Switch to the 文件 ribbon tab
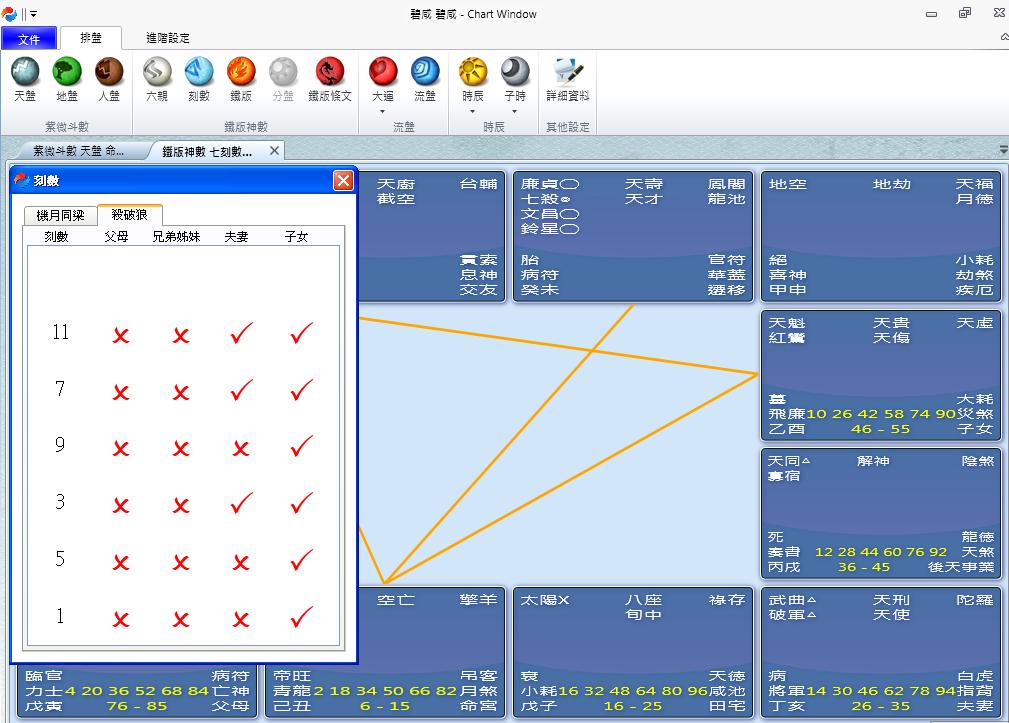This screenshot has height=723, width=1009. pos(30,37)
